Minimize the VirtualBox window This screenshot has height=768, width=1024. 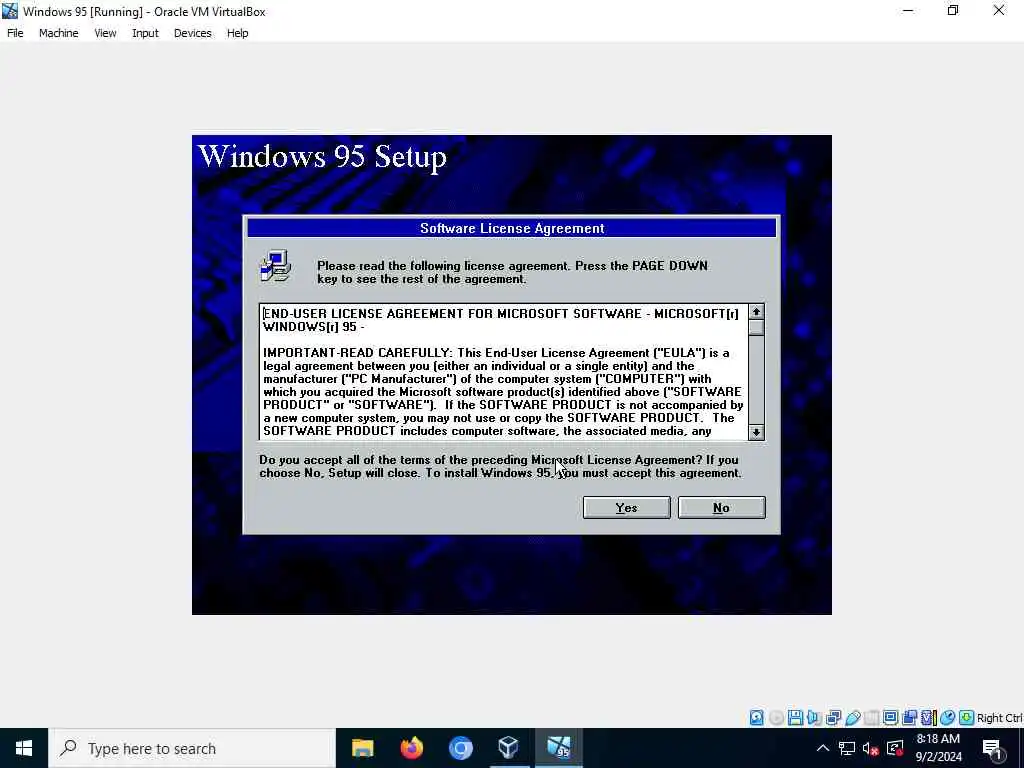(908, 11)
